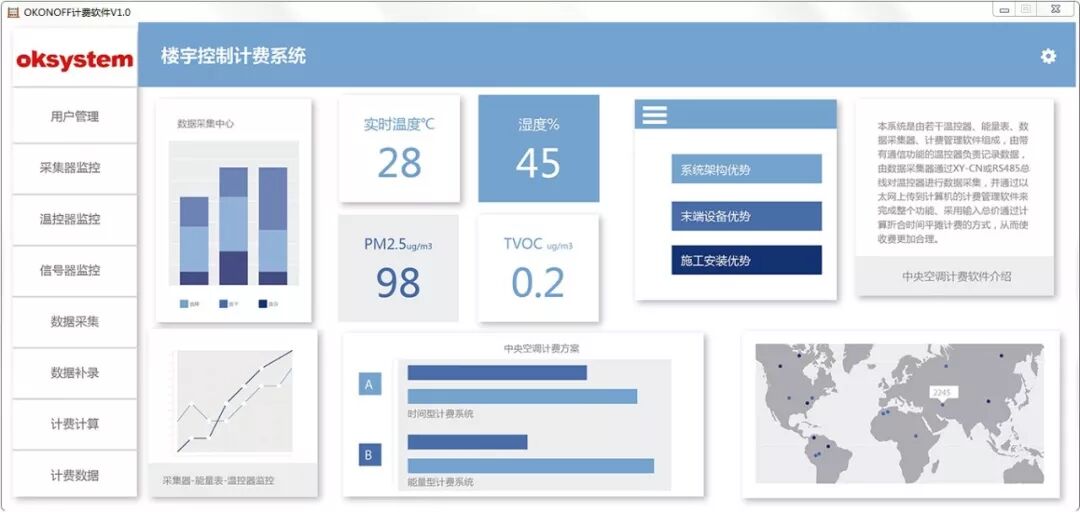
Task: Click the light bar above 能量型计费系统
Action: pyautogui.click(x=530, y=466)
